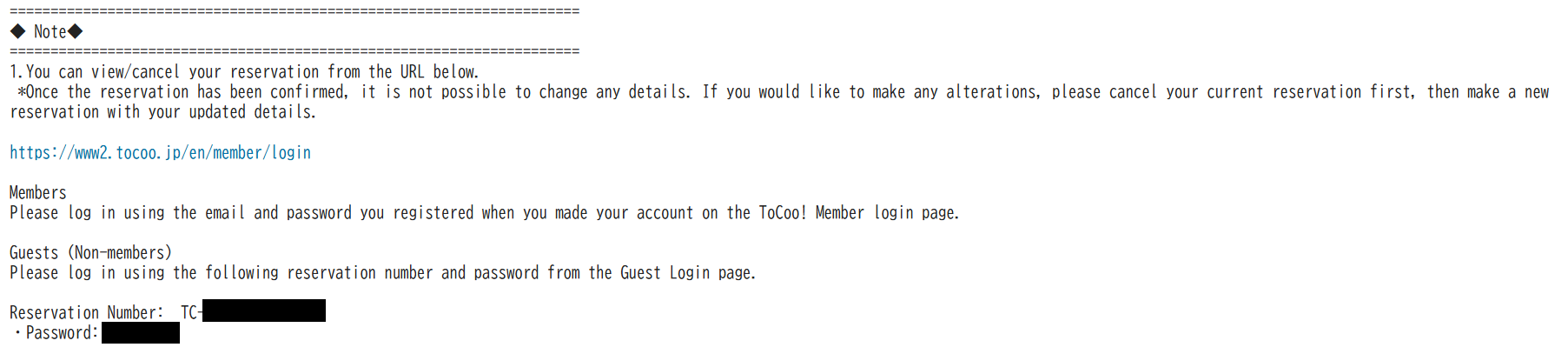This screenshot has height=354, width=1568.
Task: Click the black diamond after Note
Action: 76,32
